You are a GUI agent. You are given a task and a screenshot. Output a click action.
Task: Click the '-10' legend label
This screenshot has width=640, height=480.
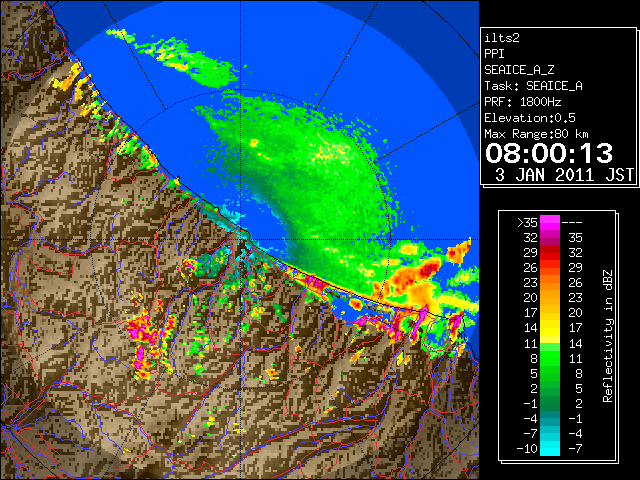tap(527, 449)
